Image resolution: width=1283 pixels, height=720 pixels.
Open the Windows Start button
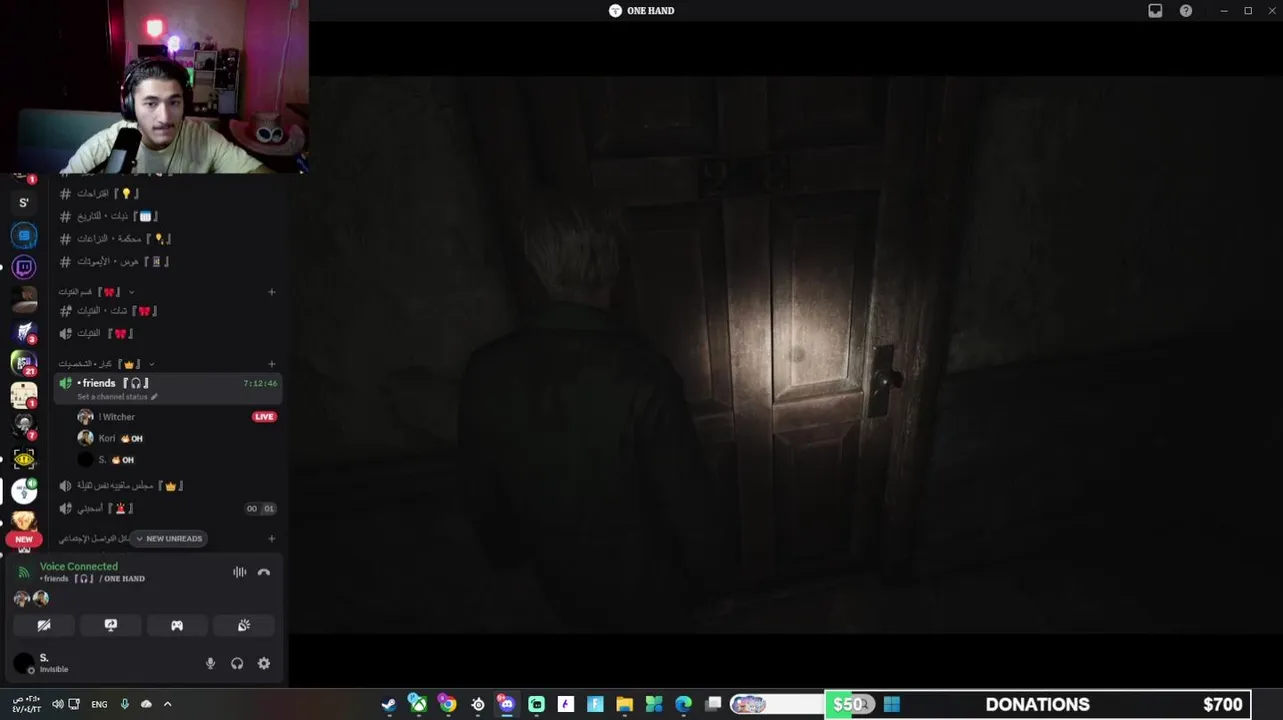click(891, 704)
